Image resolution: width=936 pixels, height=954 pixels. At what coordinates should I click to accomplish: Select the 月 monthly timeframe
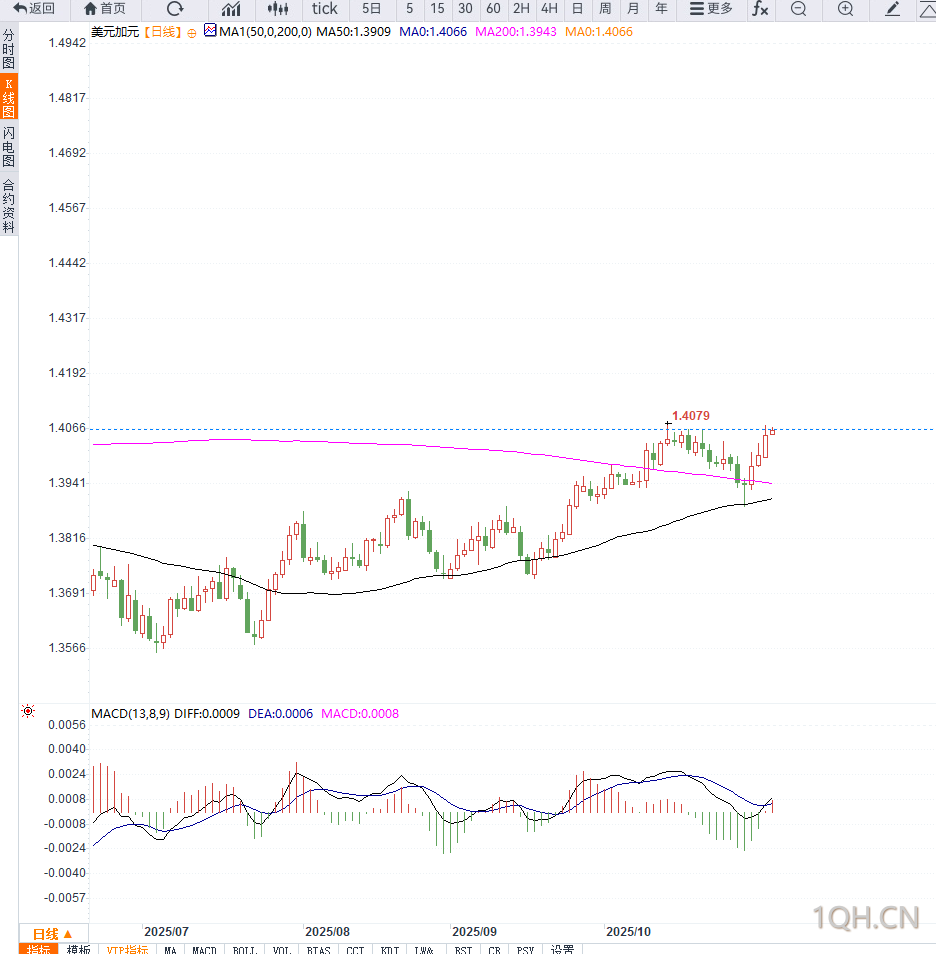633,9
